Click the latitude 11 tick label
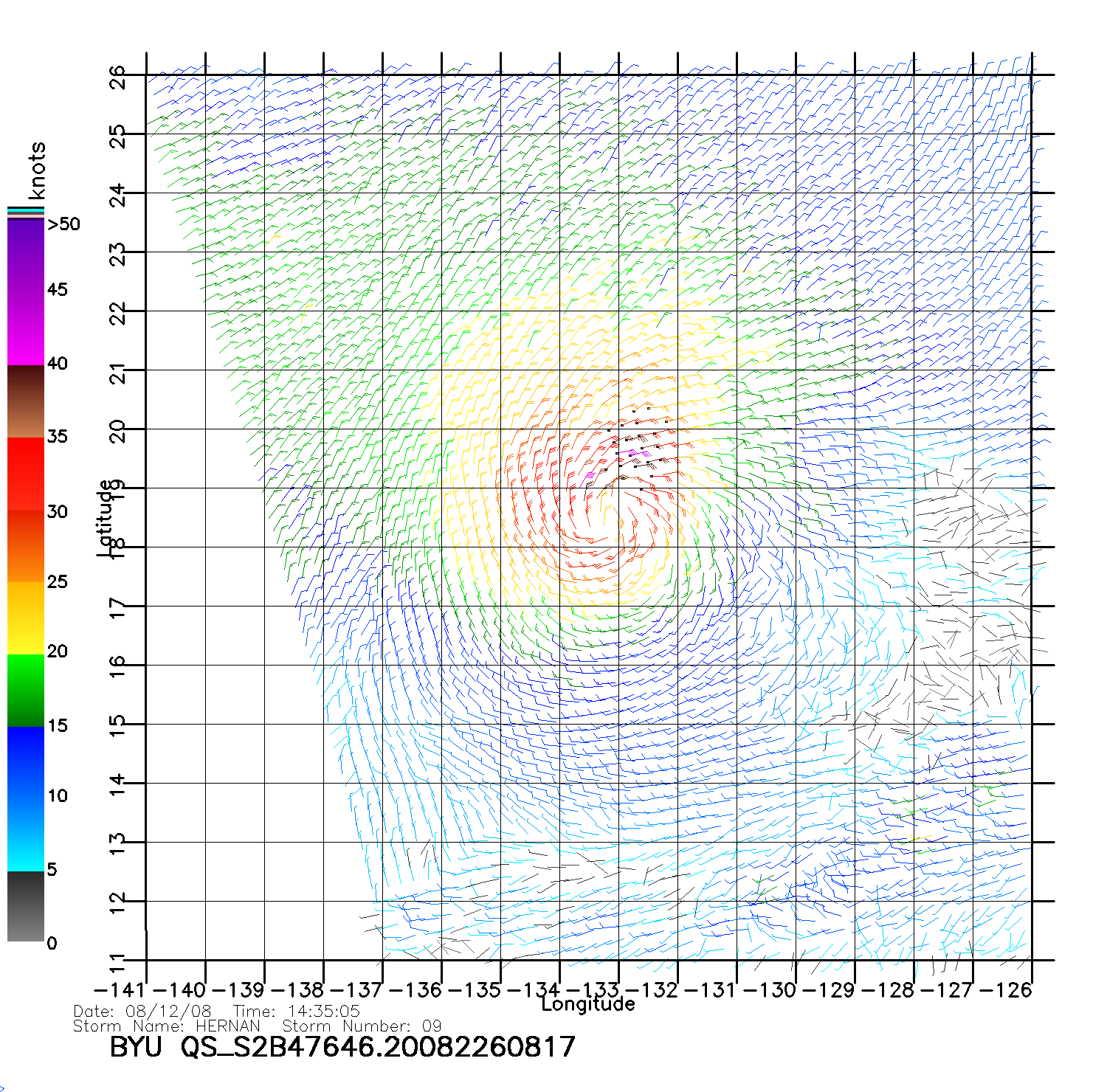The height and width of the screenshot is (1092, 1107). click(118, 964)
